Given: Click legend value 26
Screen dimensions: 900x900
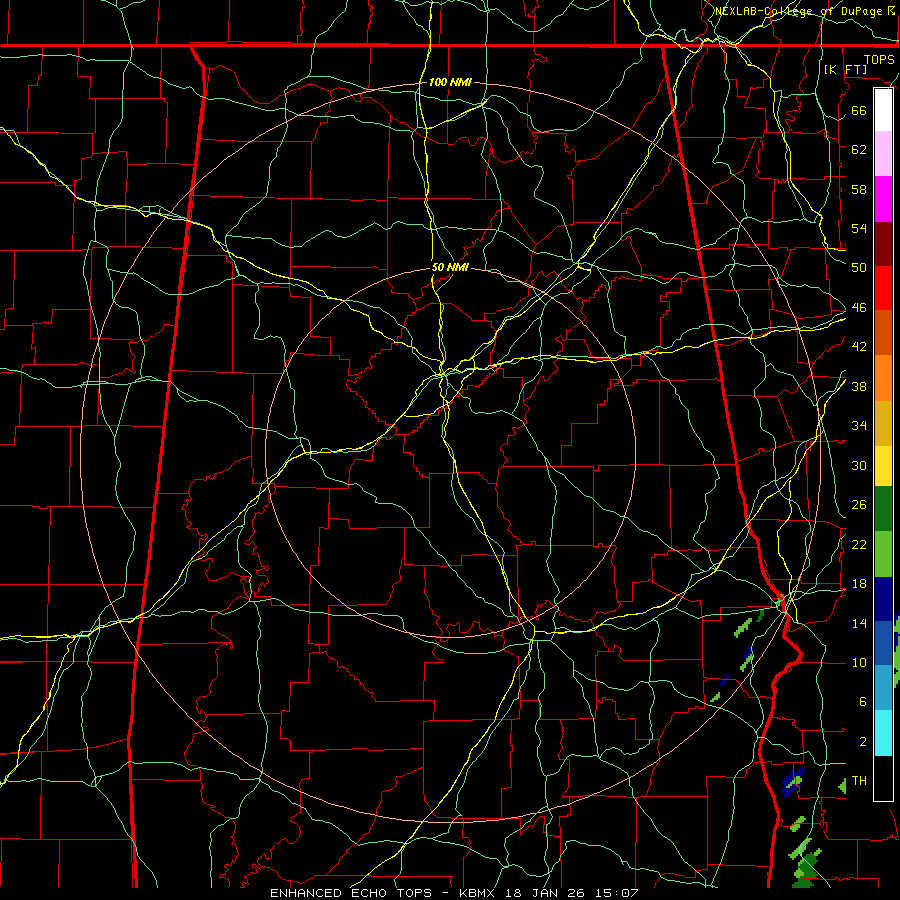Looking at the screenshot, I should pyautogui.click(x=859, y=505).
